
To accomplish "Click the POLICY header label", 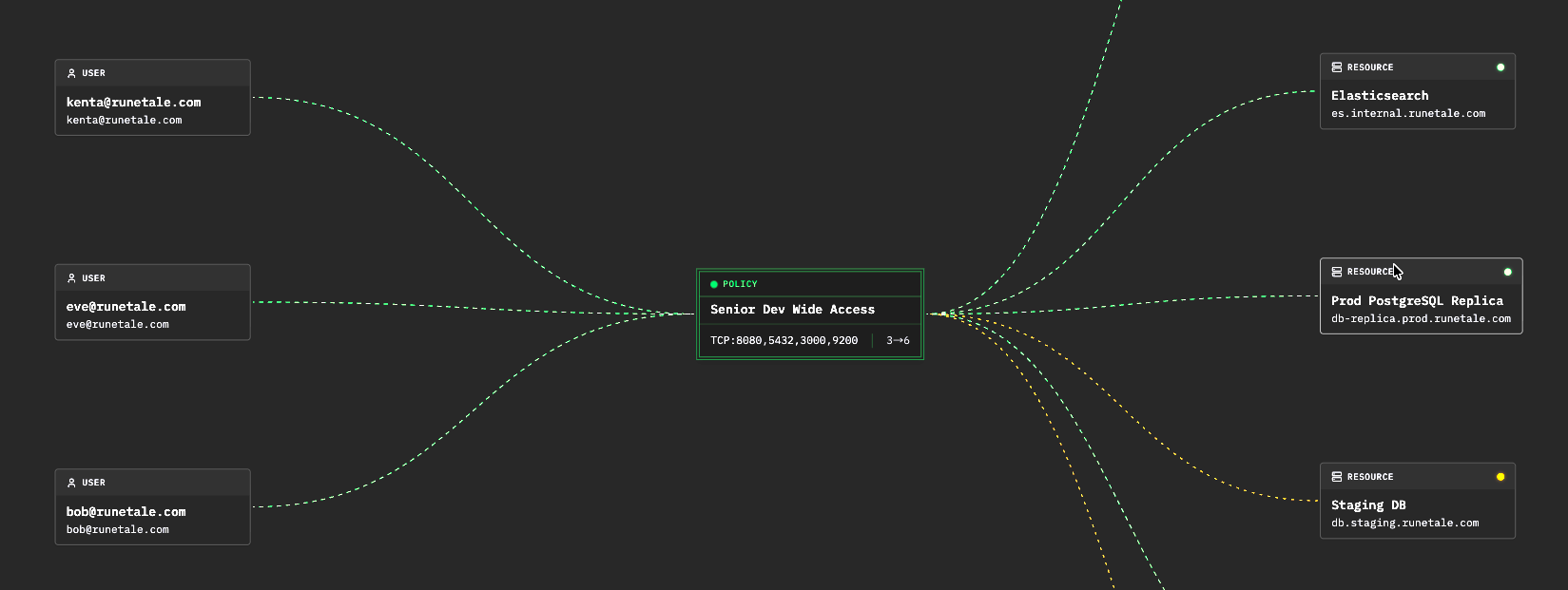I will coord(740,284).
